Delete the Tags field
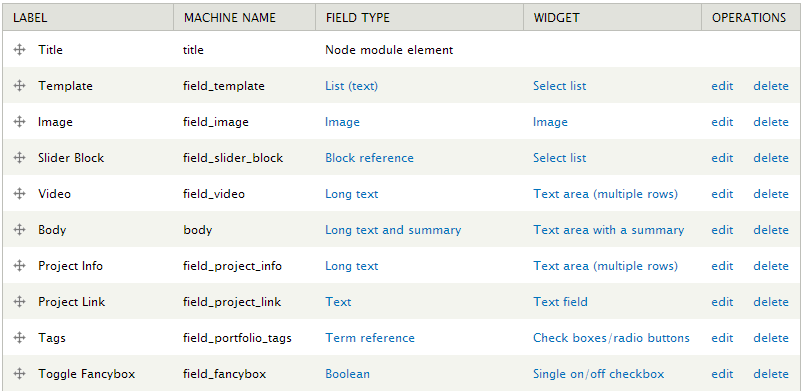804x391 pixels. click(771, 338)
